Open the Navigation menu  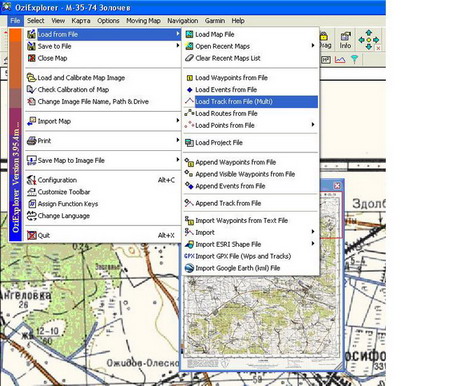tap(183, 21)
